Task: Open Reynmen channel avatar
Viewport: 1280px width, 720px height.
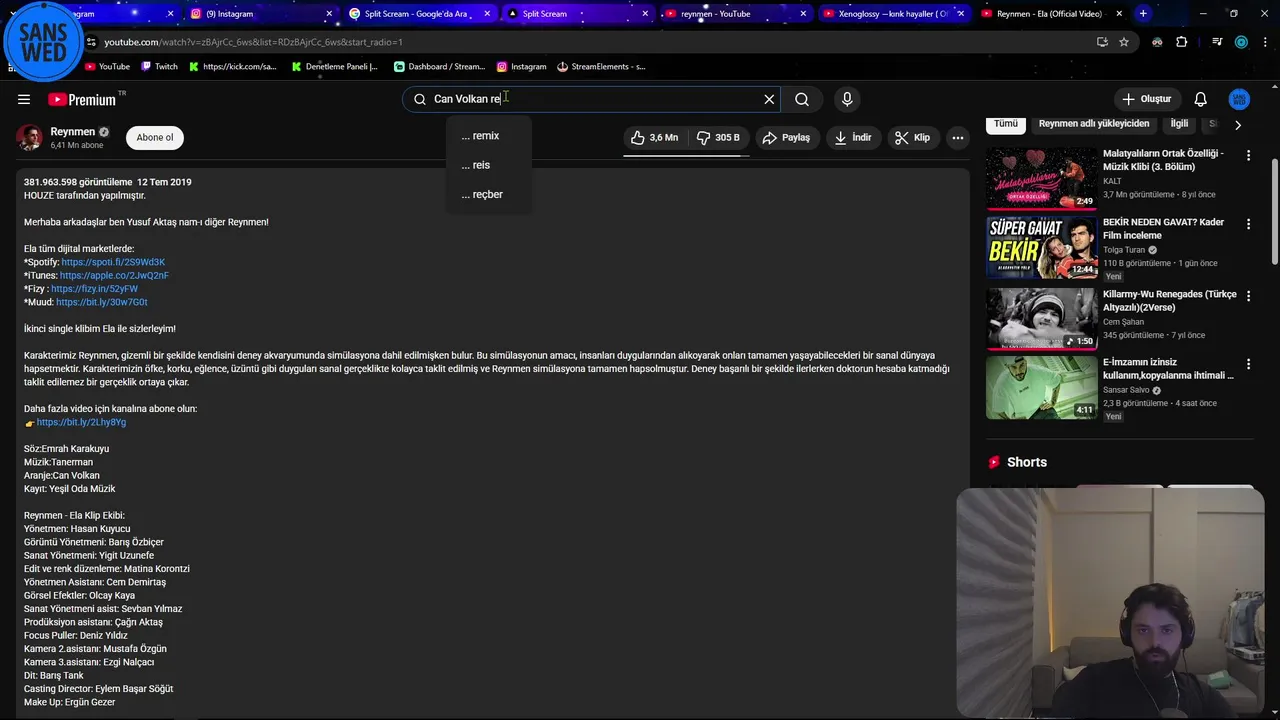Action: [x=29, y=138]
